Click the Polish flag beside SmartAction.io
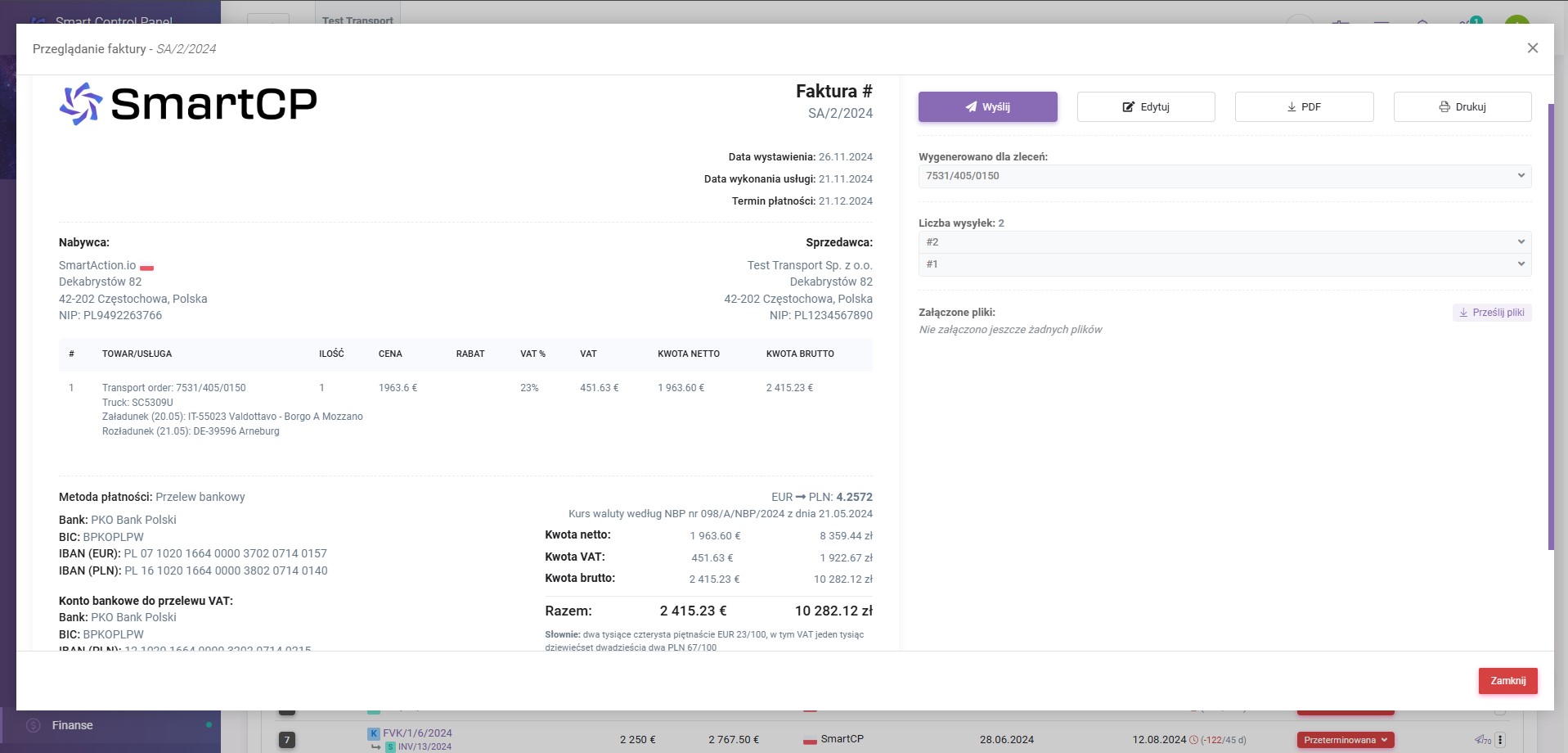Image resolution: width=1568 pixels, height=753 pixels. pyautogui.click(x=146, y=267)
